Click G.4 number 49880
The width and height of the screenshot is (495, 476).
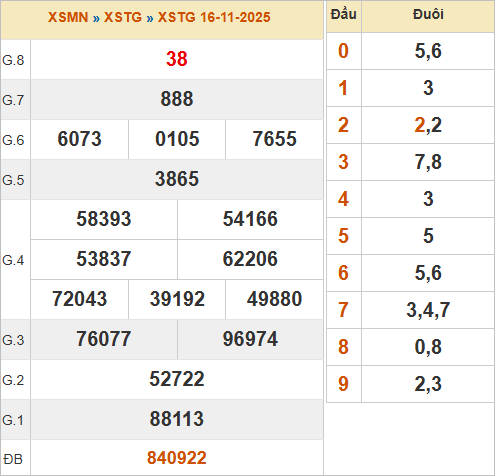coord(274,299)
